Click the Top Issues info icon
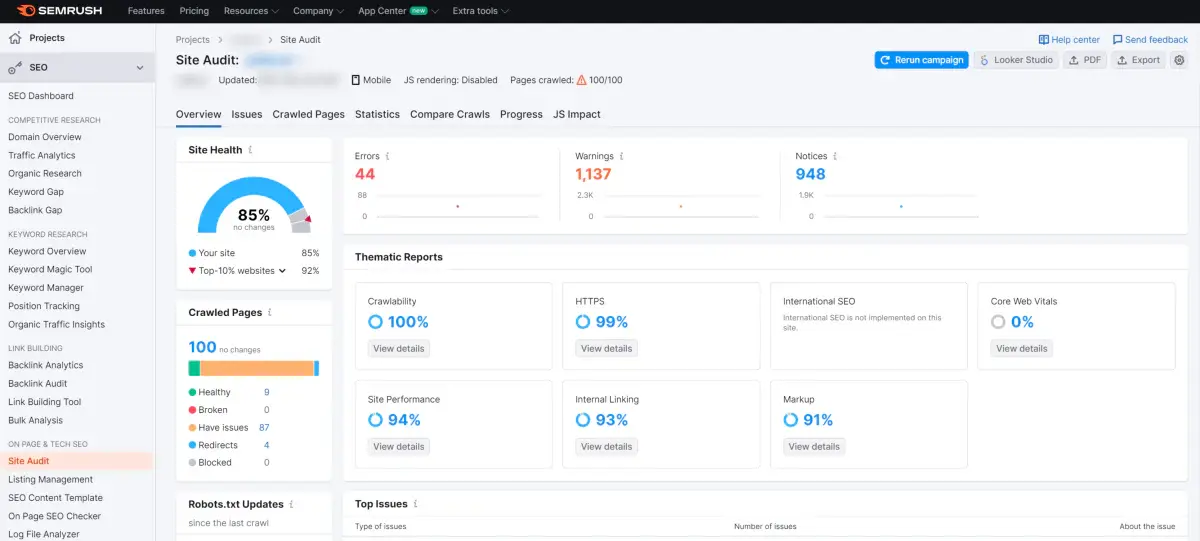Screen dimensions: 1200x541 415,505
